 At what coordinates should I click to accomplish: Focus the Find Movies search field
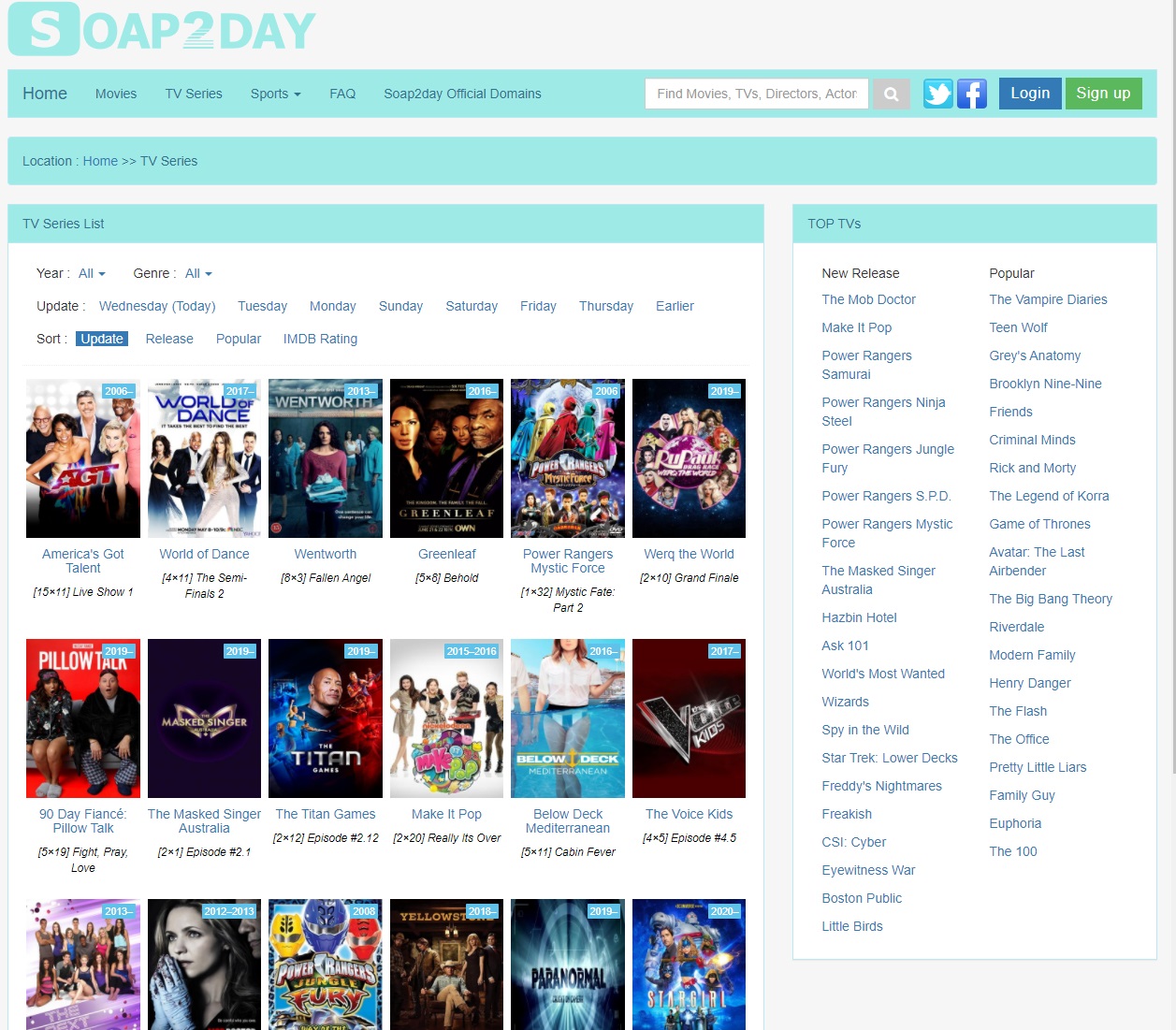point(757,94)
